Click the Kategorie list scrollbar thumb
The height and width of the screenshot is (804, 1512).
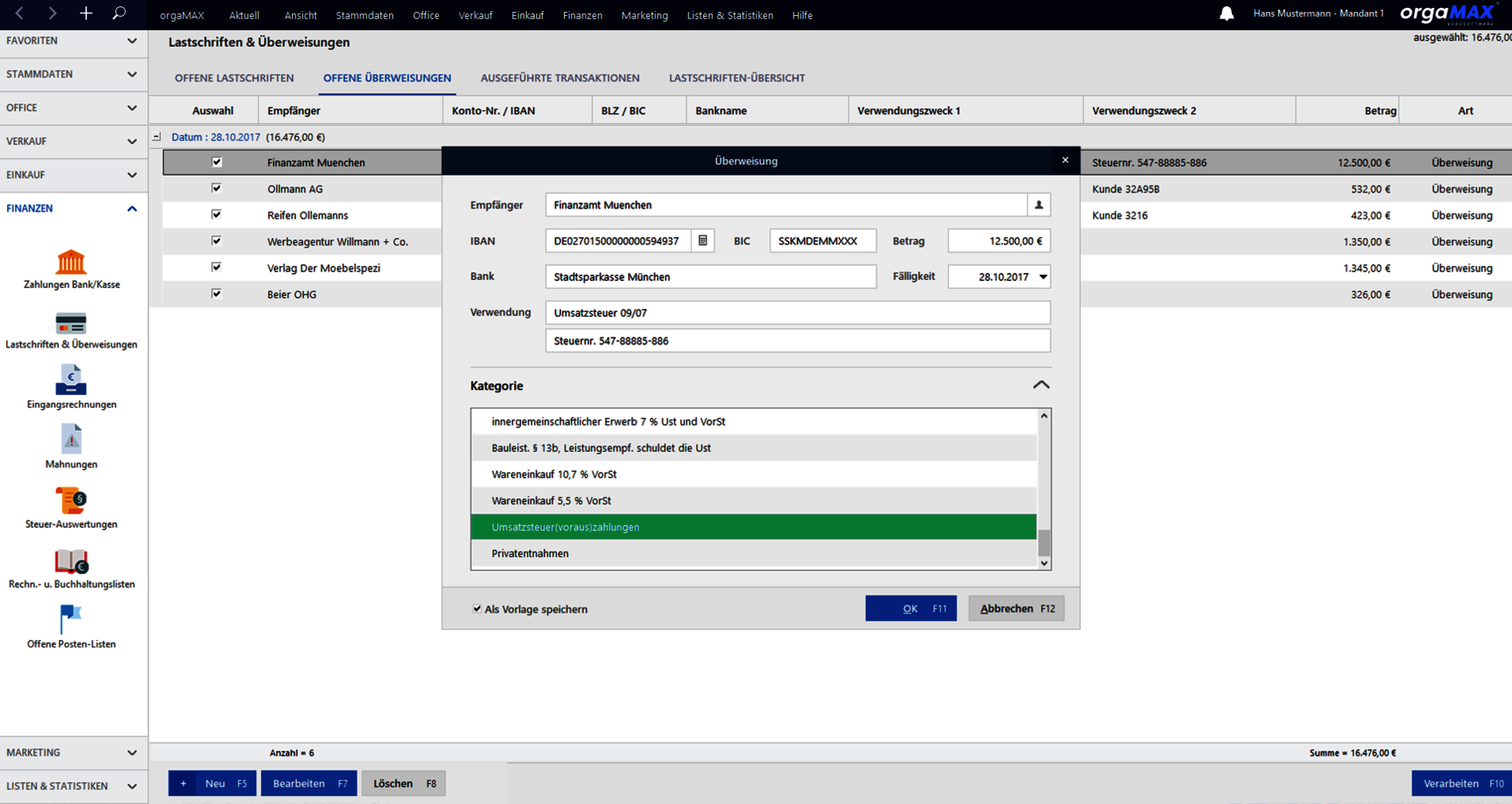1044,543
